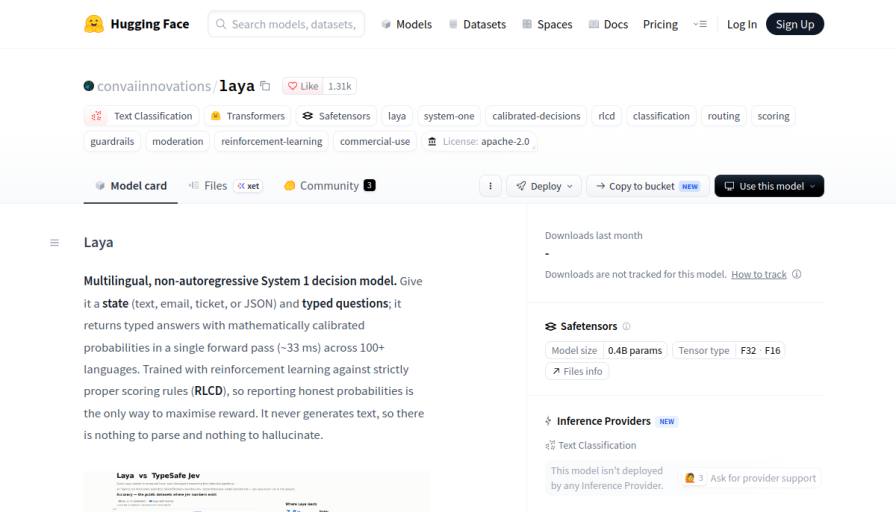Click the routing tag
The height and width of the screenshot is (512, 896).
point(723,116)
